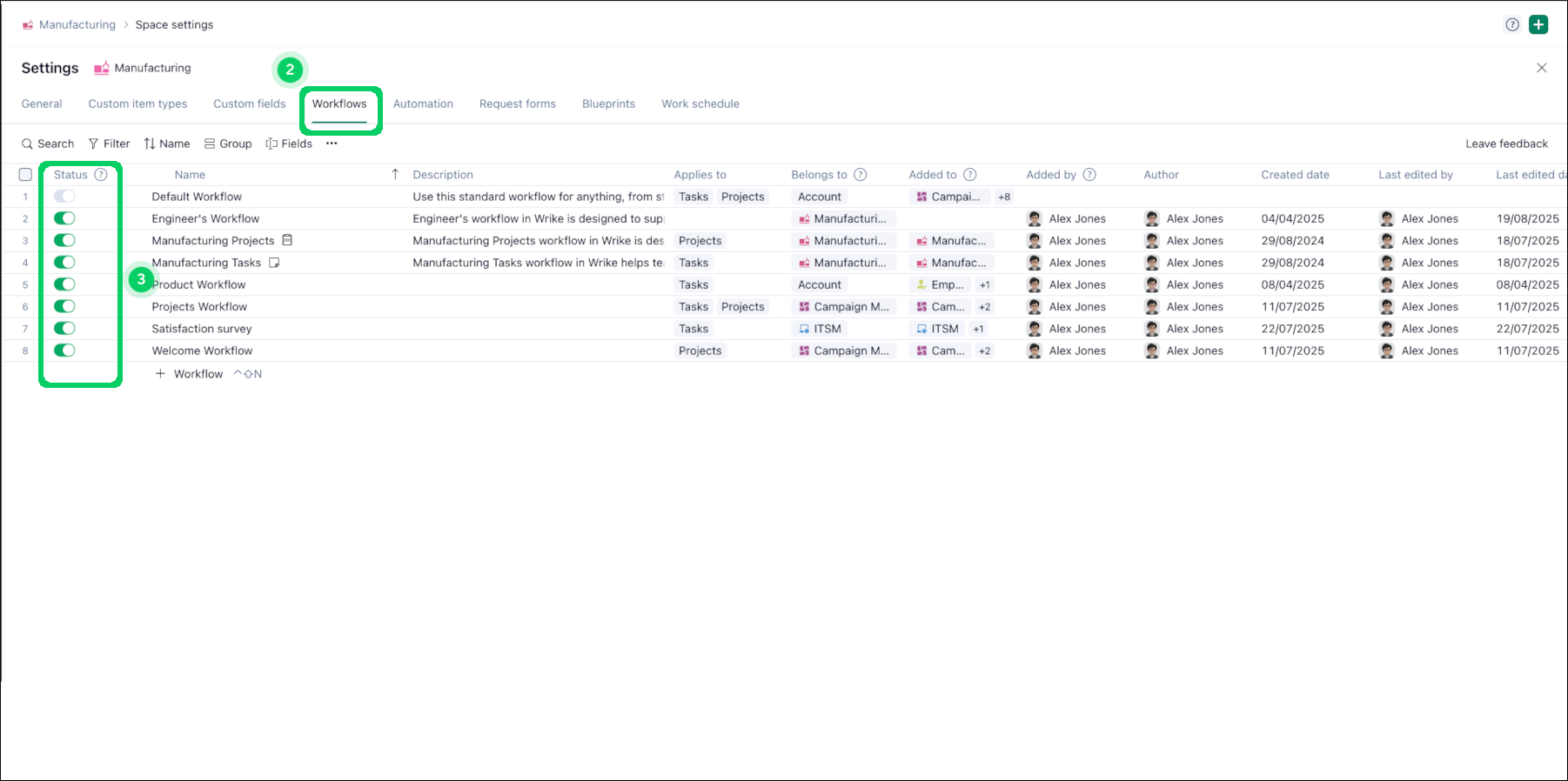
Task: Expand +2 more for Welcome Workflow
Action: point(984,350)
